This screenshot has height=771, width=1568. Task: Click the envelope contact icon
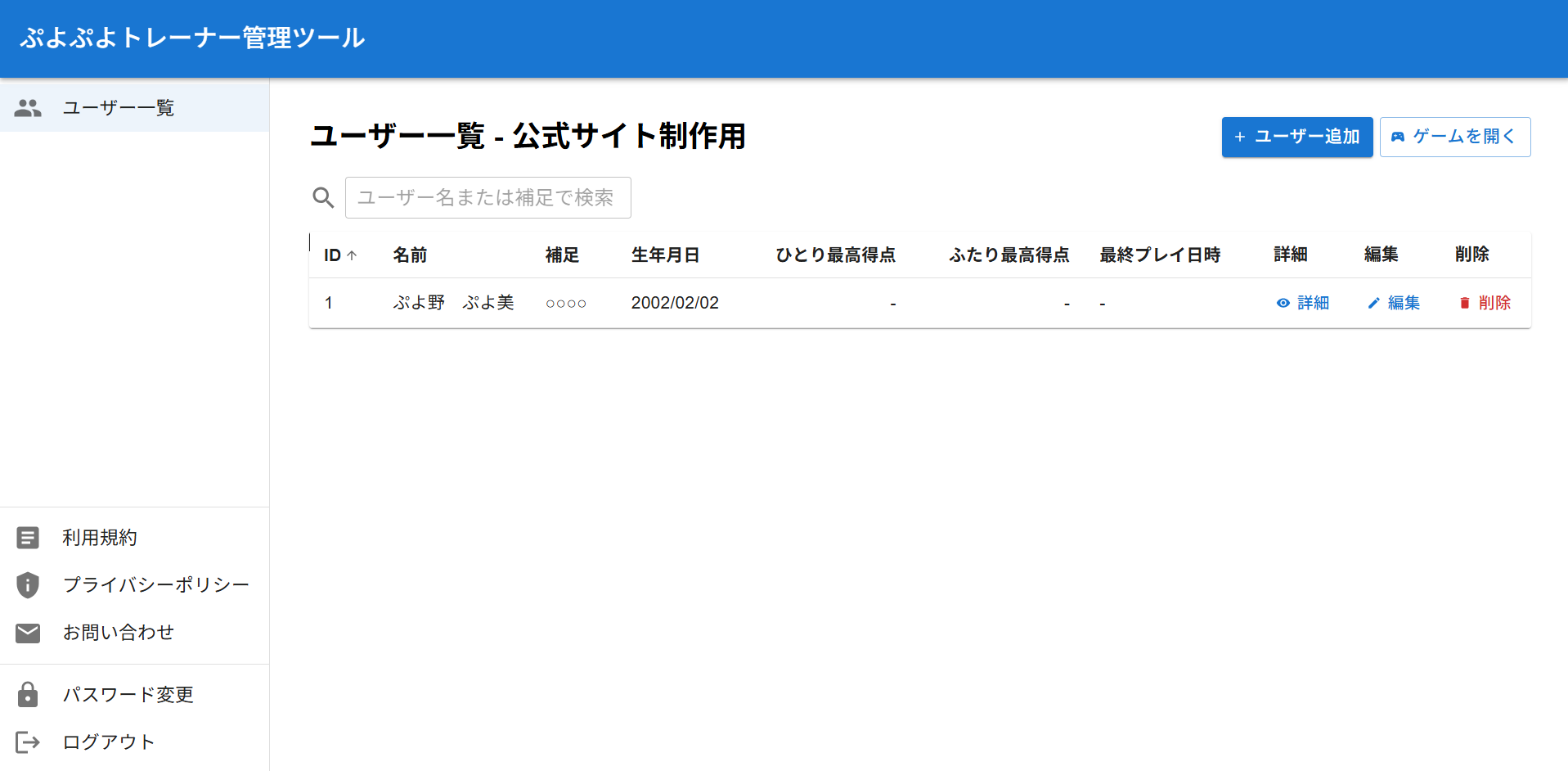(28, 633)
